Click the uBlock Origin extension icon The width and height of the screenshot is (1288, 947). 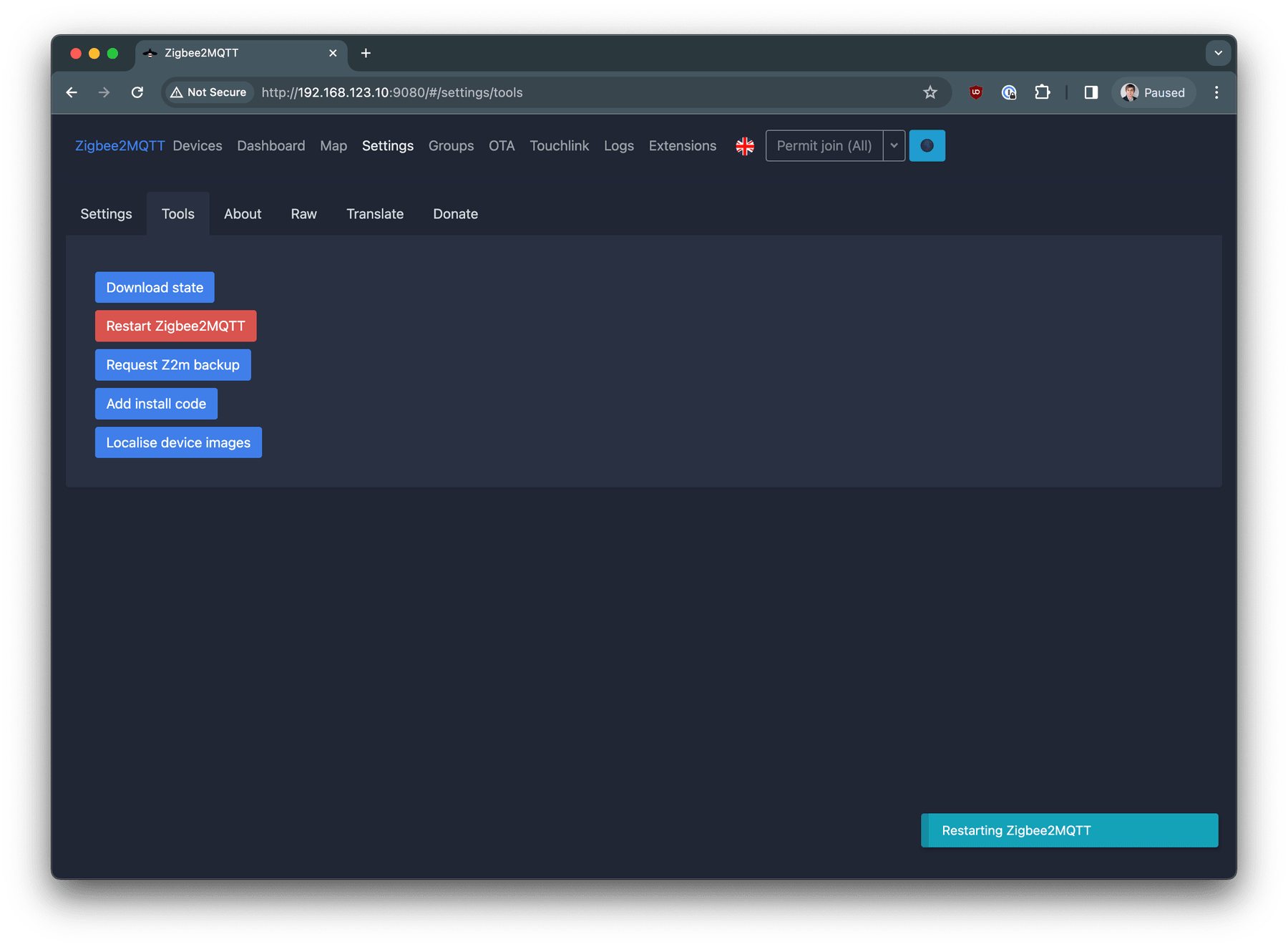tap(975, 92)
